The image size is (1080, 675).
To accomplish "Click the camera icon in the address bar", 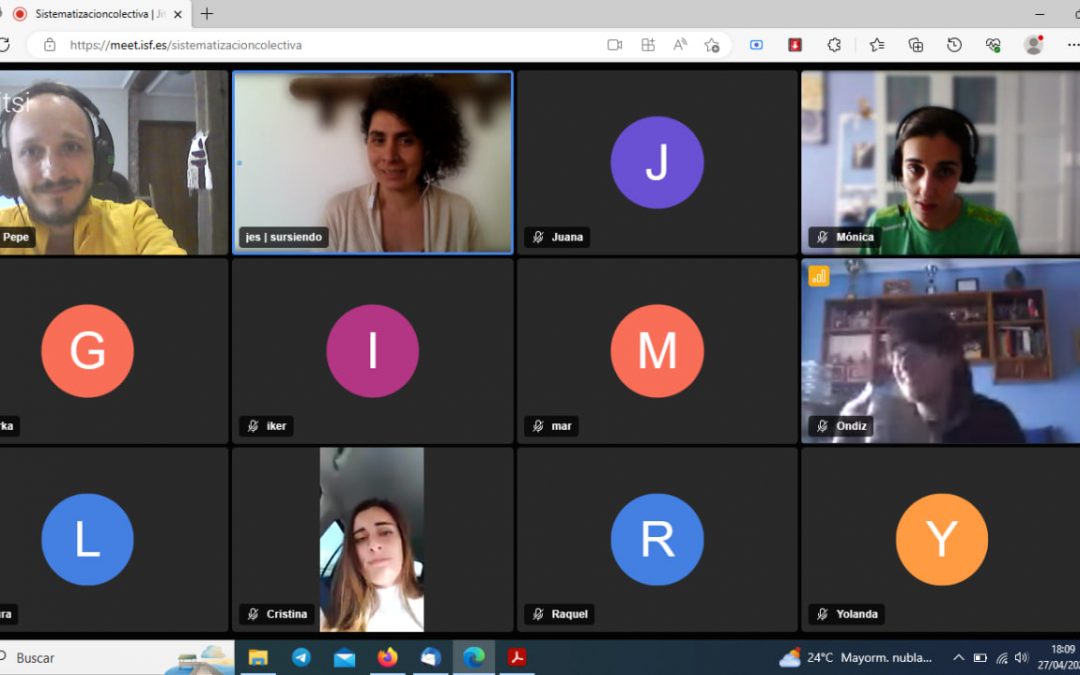I will [x=615, y=45].
